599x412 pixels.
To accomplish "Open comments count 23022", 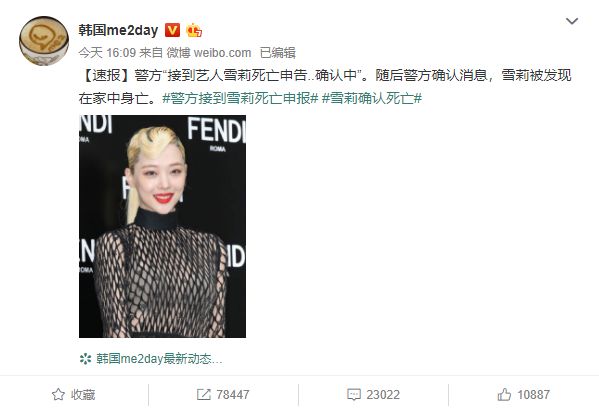I will pyautogui.click(x=383, y=394).
